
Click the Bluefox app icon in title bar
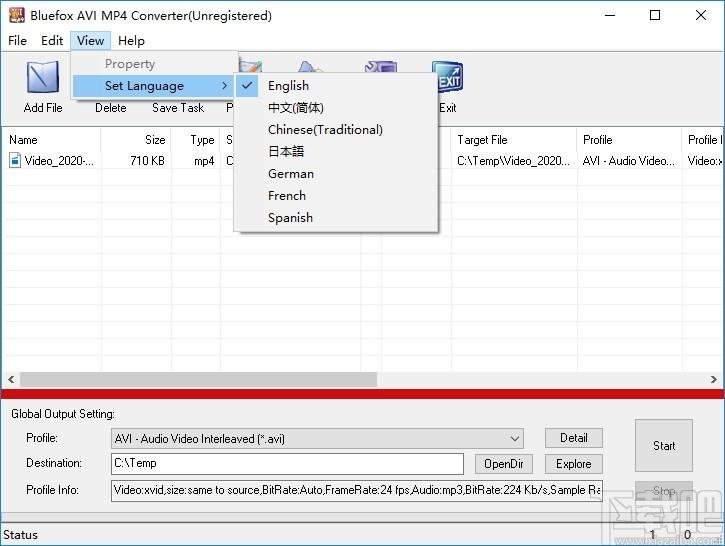(17, 15)
